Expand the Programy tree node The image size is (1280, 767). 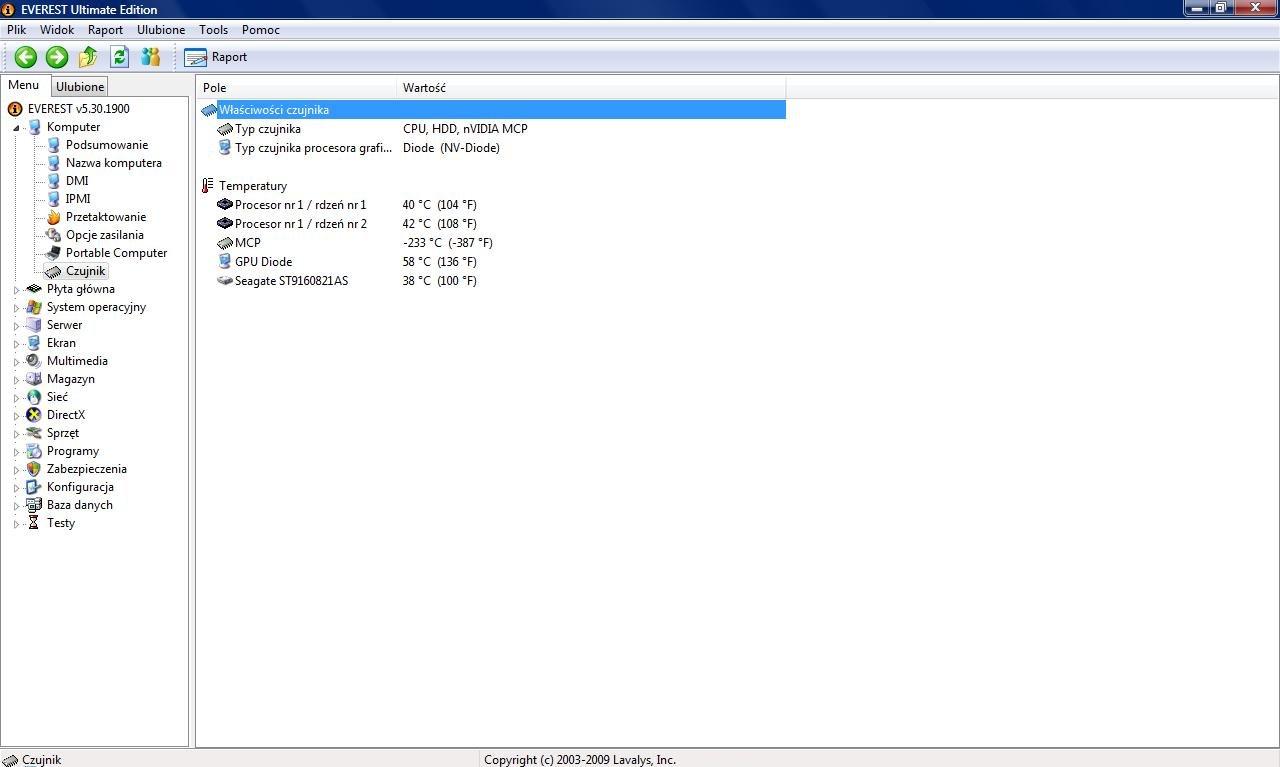click(x=17, y=452)
